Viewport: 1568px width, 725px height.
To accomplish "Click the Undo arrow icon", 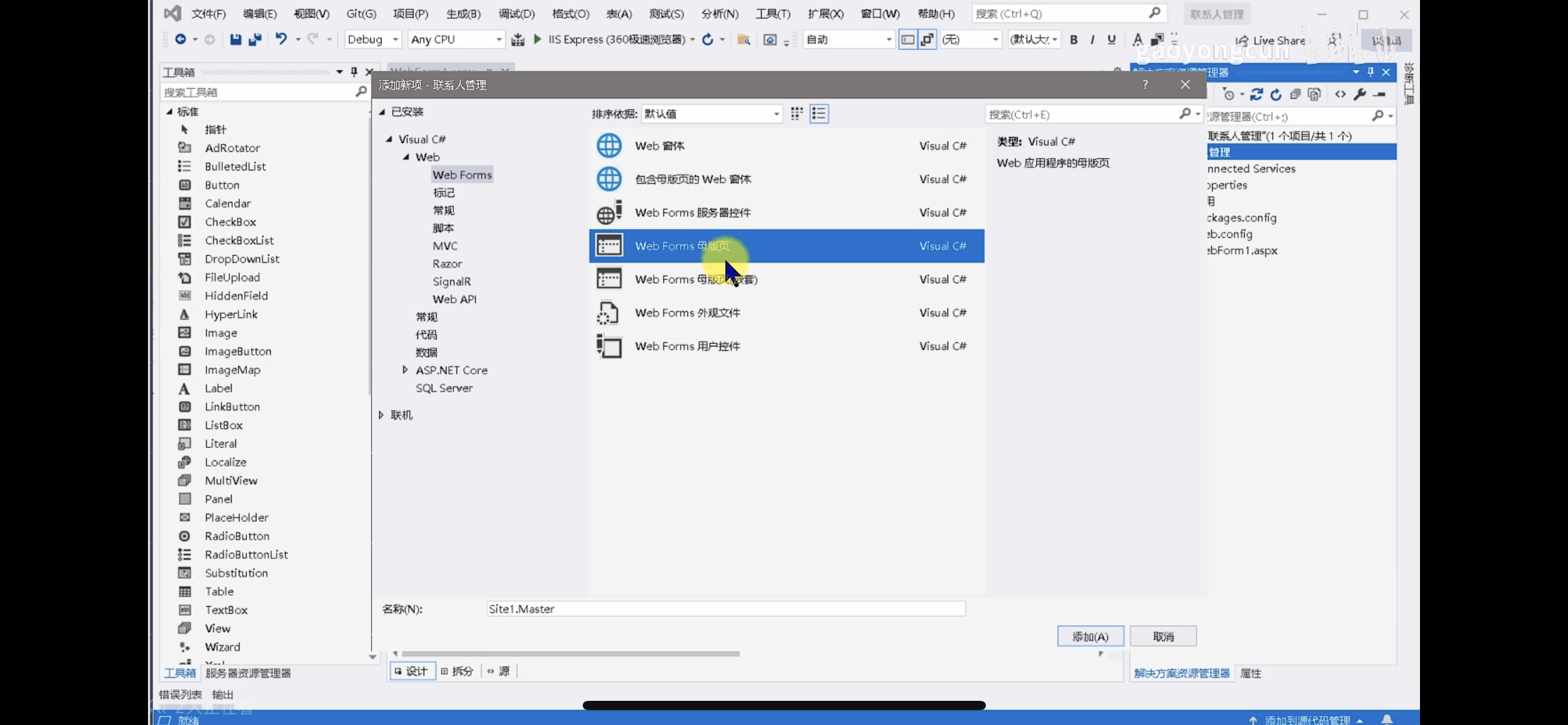I will click(x=281, y=39).
